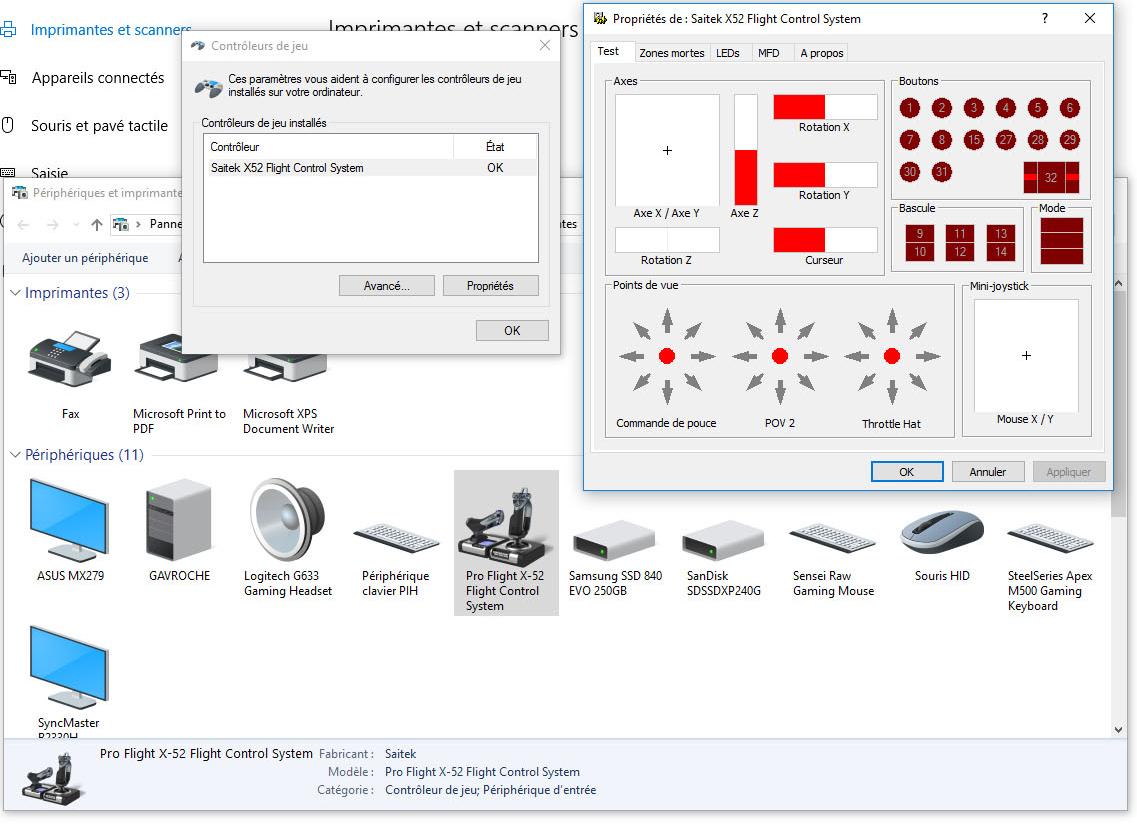The width and height of the screenshot is (1137, 826).
Task: Click scroll down arrow in Périphériques window
Action: pyautogui.click(x=1118, y=730)
